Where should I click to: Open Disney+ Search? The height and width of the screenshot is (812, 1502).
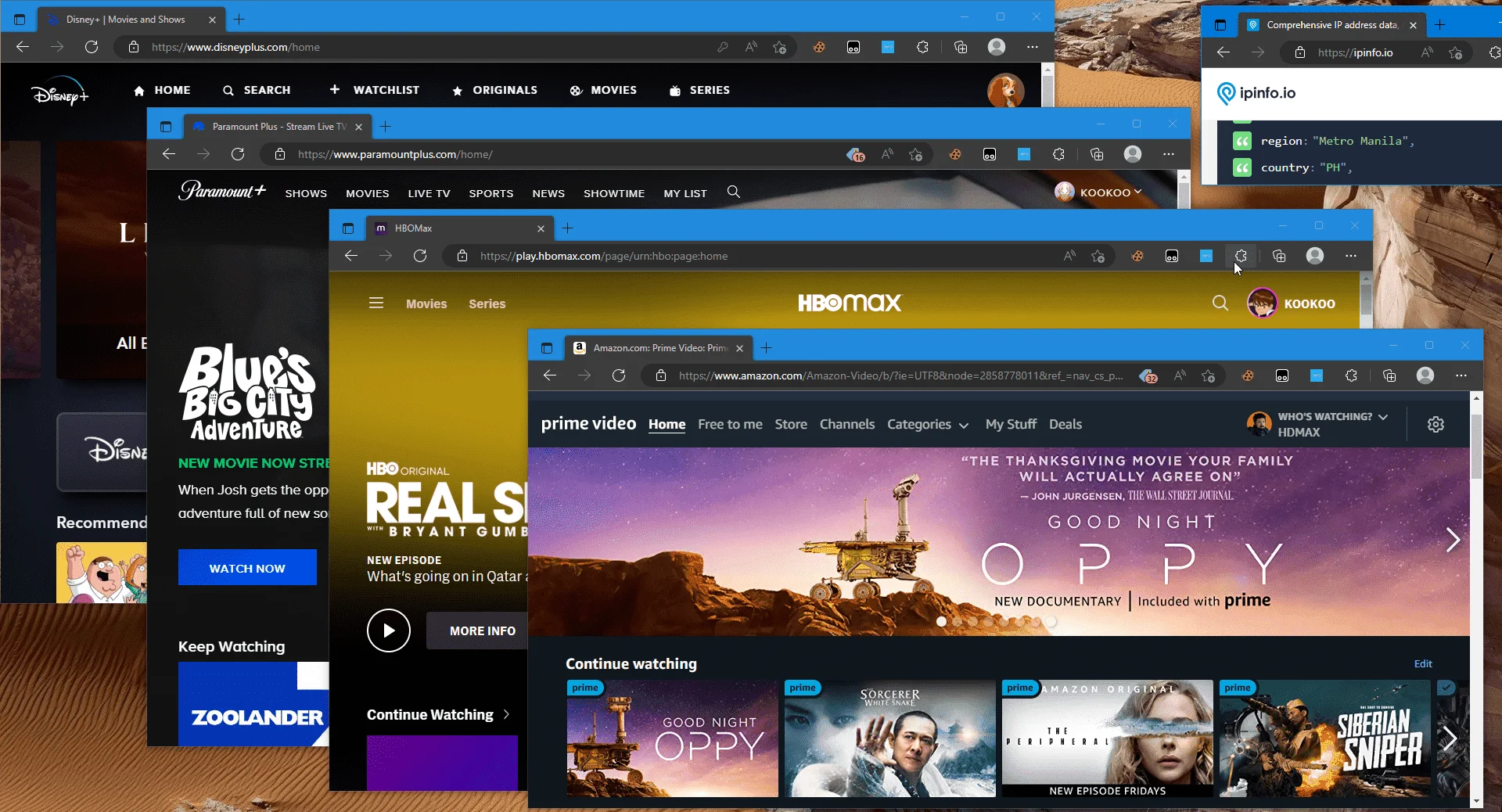[256, 90]
